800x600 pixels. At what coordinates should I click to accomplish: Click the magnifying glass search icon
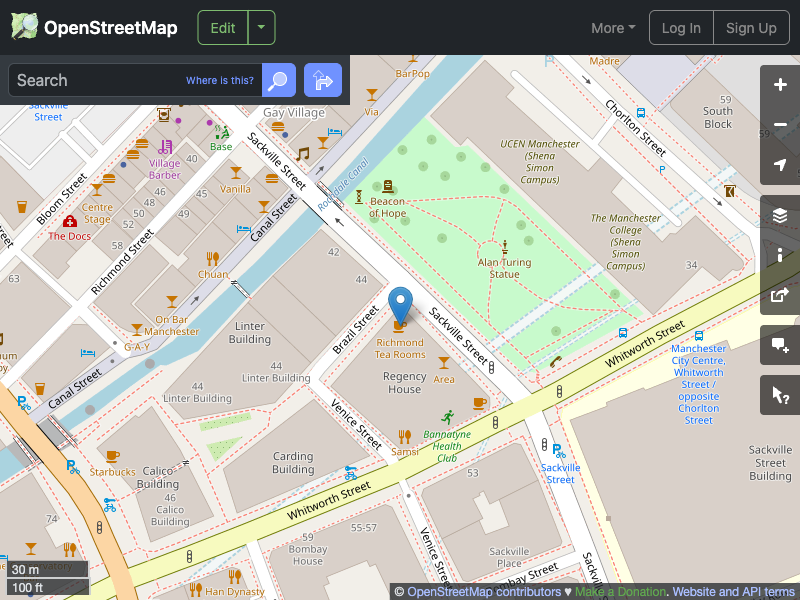click(277, 80)
